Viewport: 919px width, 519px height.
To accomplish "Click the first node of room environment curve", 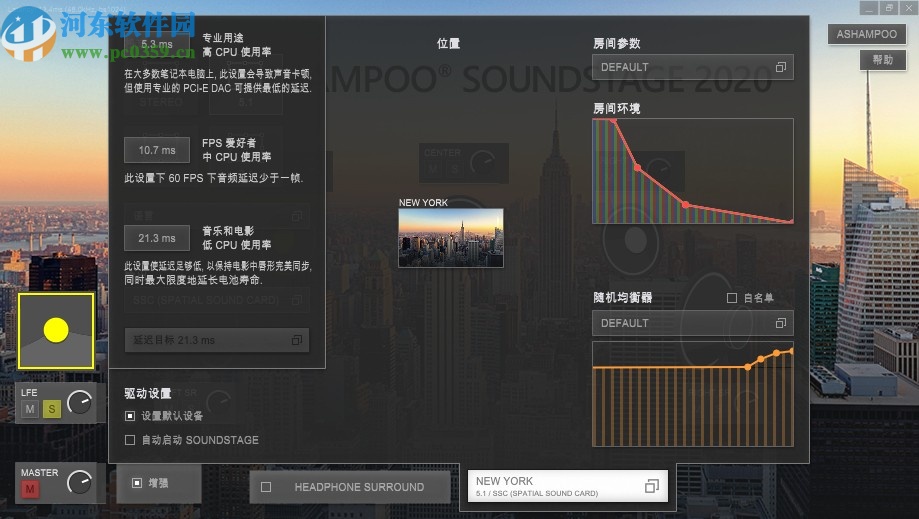I will [613, 121].
